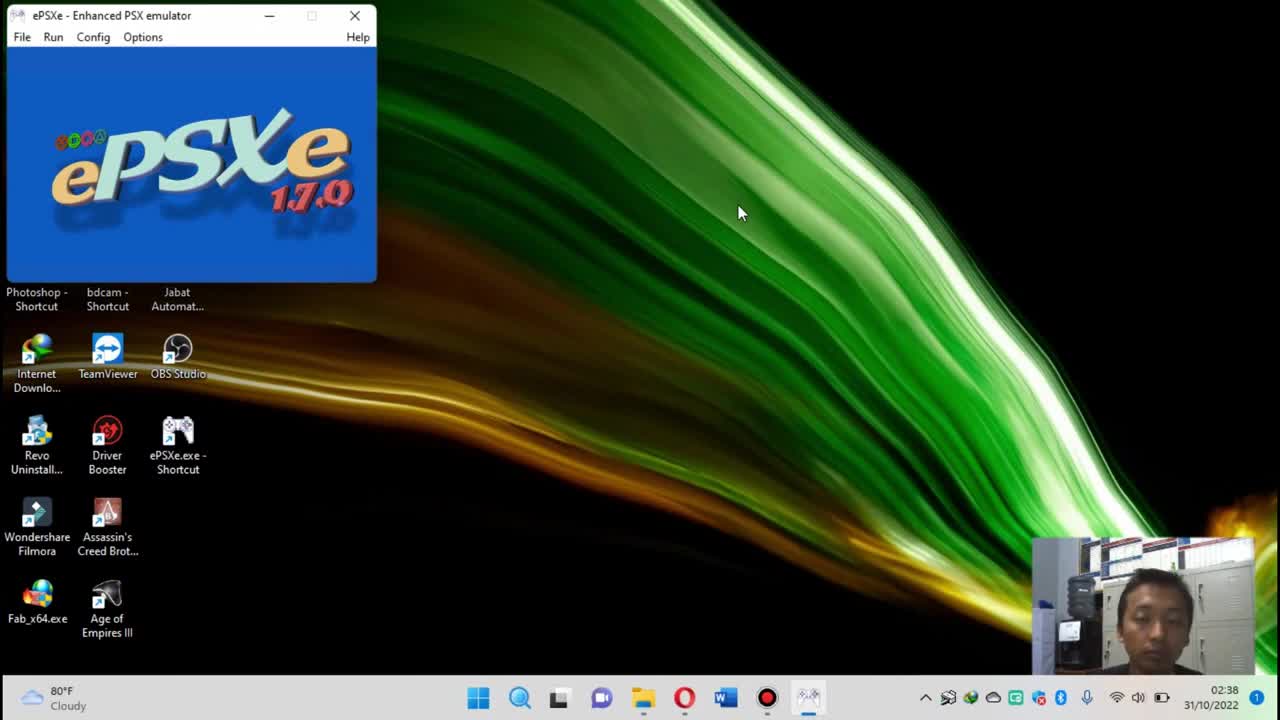The image size is (1280, 720).
Task: Open taskbar Search
Action: pyautogui.click(x=520, y=698)
